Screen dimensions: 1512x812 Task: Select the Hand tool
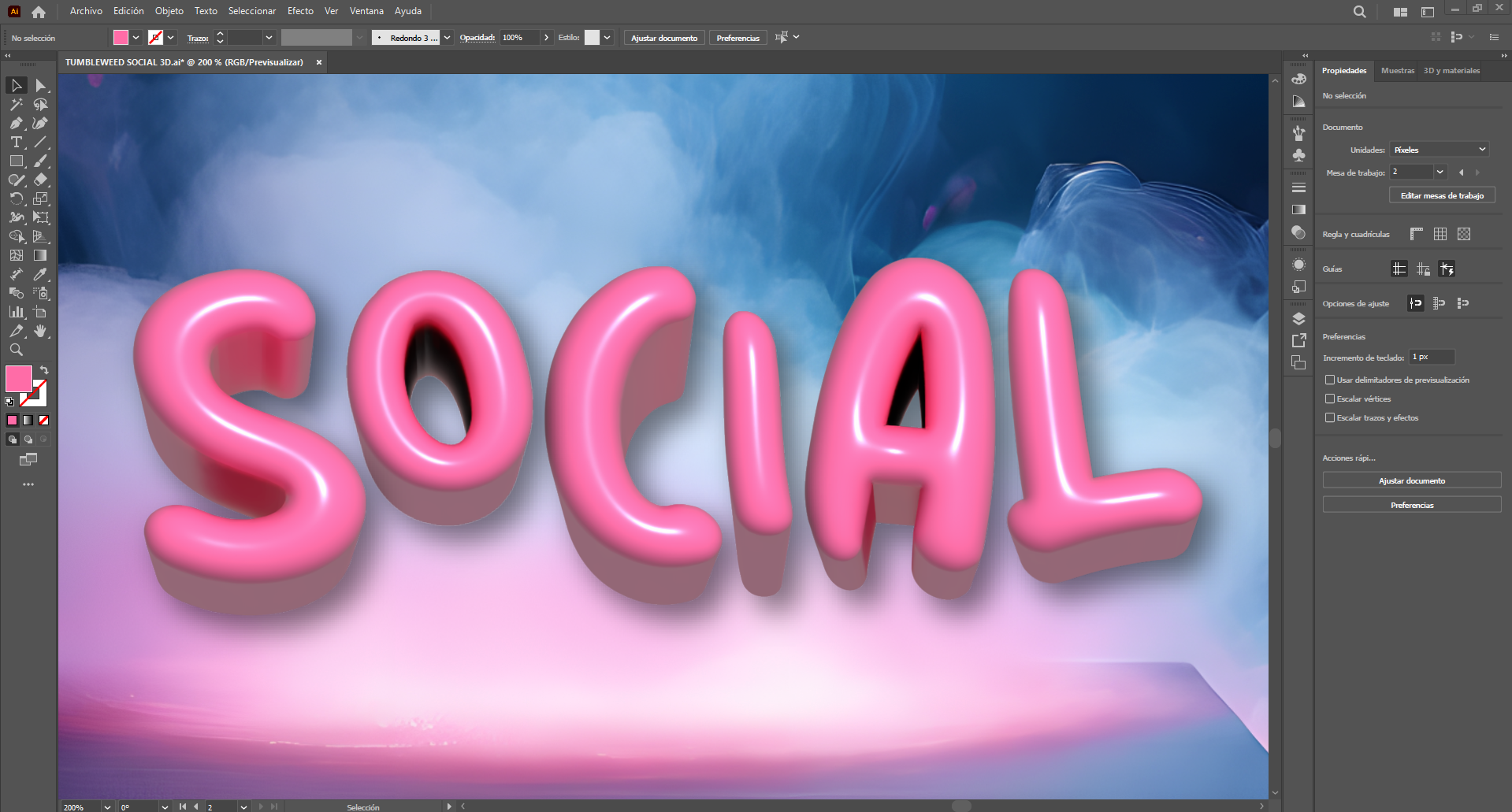41,331
